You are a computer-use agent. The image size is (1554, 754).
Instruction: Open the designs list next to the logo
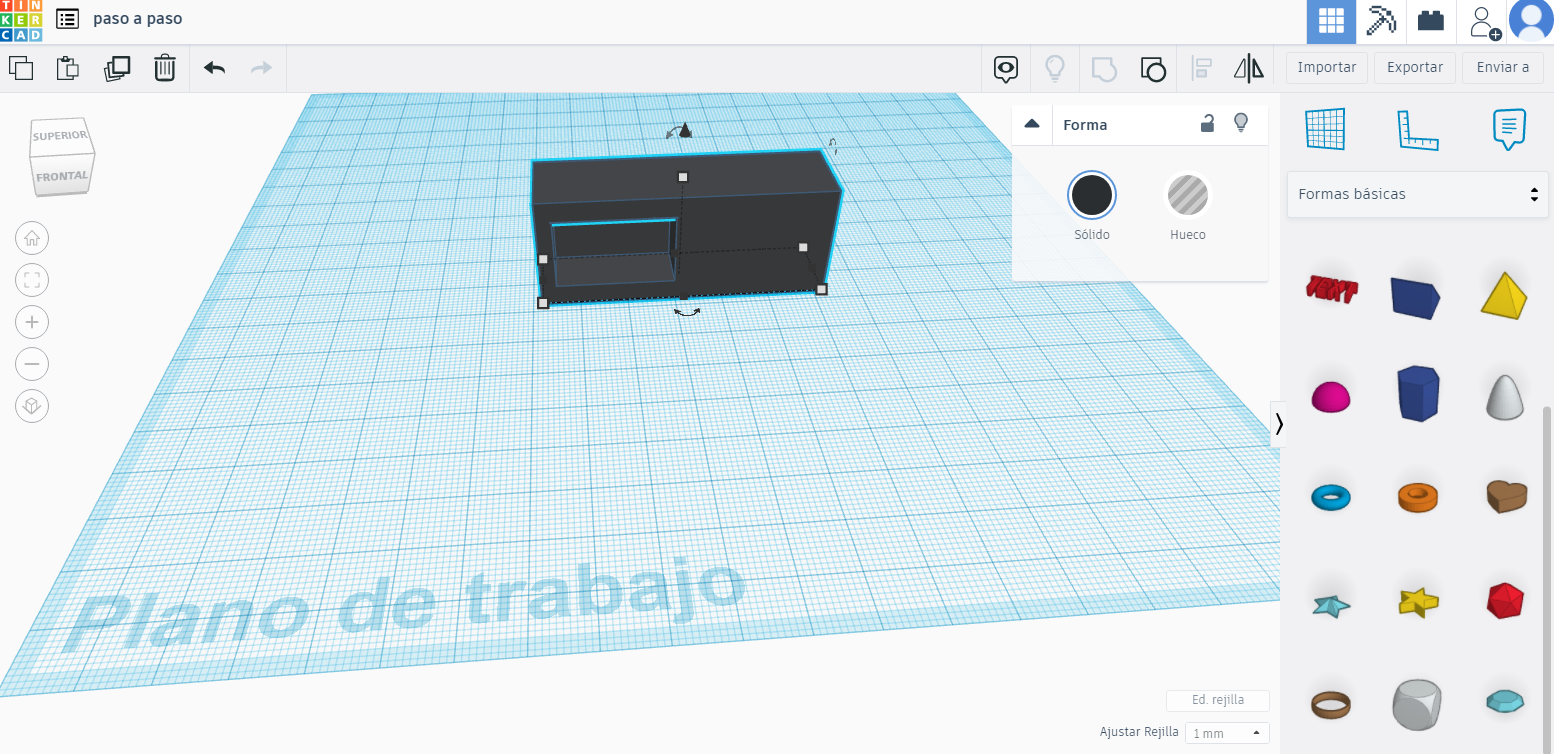click(66, 18)
